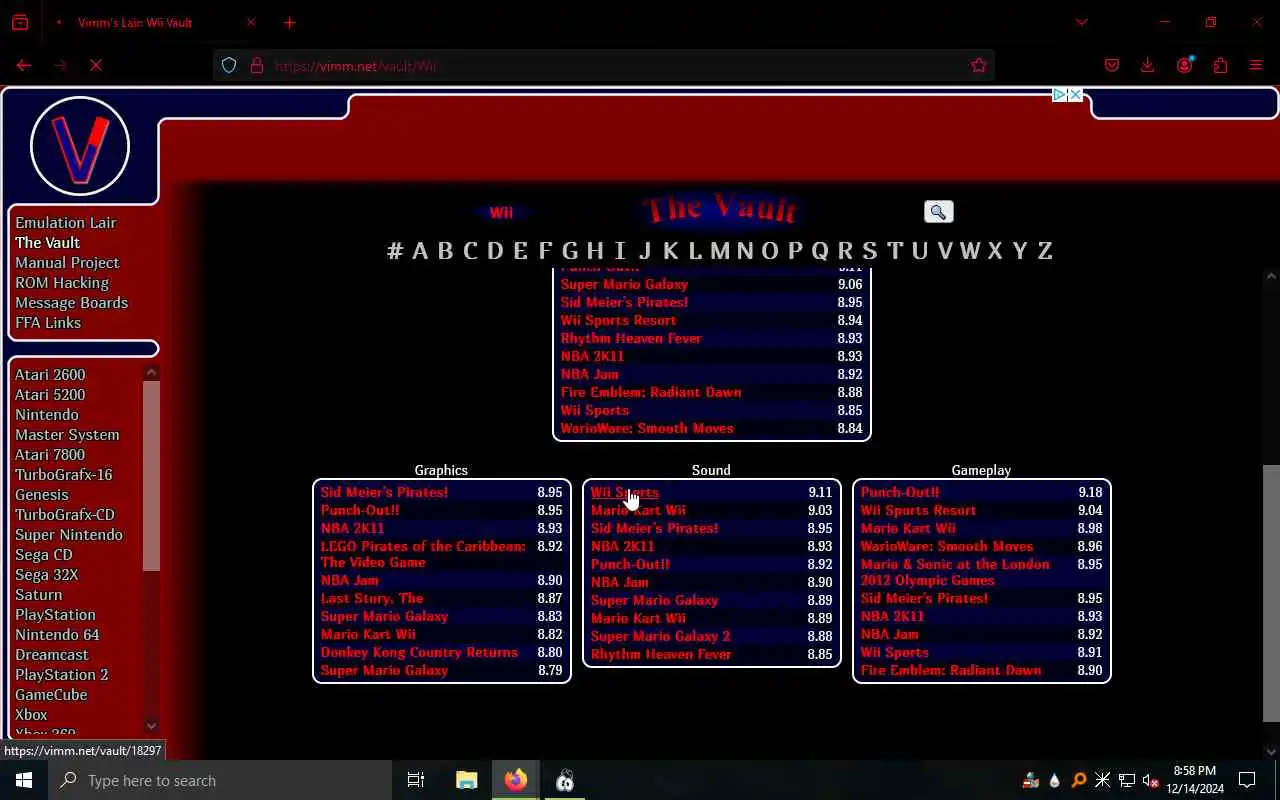Select Super Nintendo system
The width and height of the screenshot is (1280, 800).
[x=69, y=534]
